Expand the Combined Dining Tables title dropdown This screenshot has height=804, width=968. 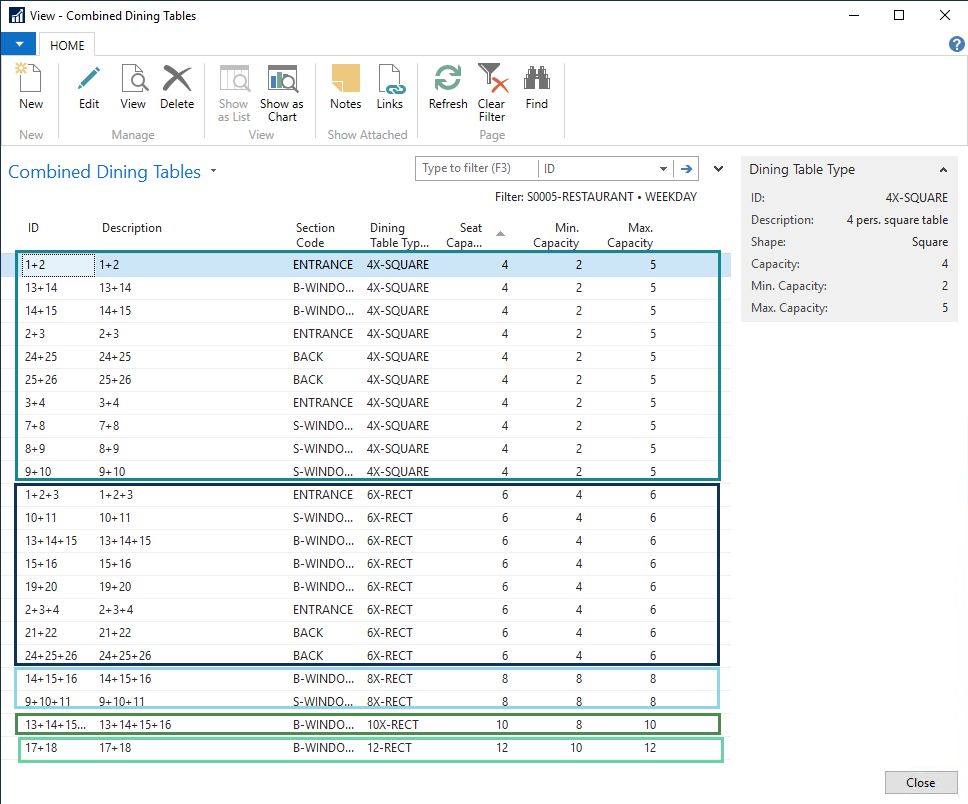pyautogui.click(x=214, y=172)
